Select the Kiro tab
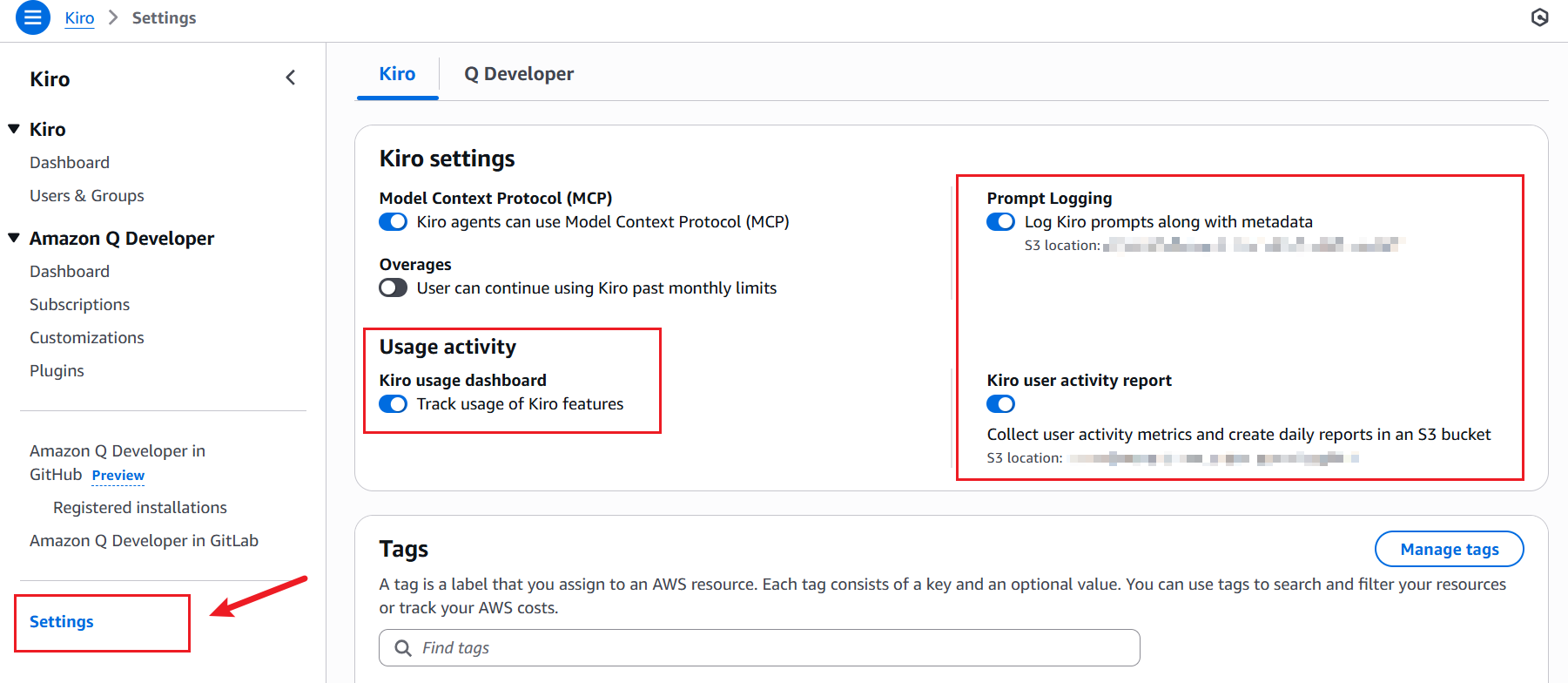 point(397,74)
